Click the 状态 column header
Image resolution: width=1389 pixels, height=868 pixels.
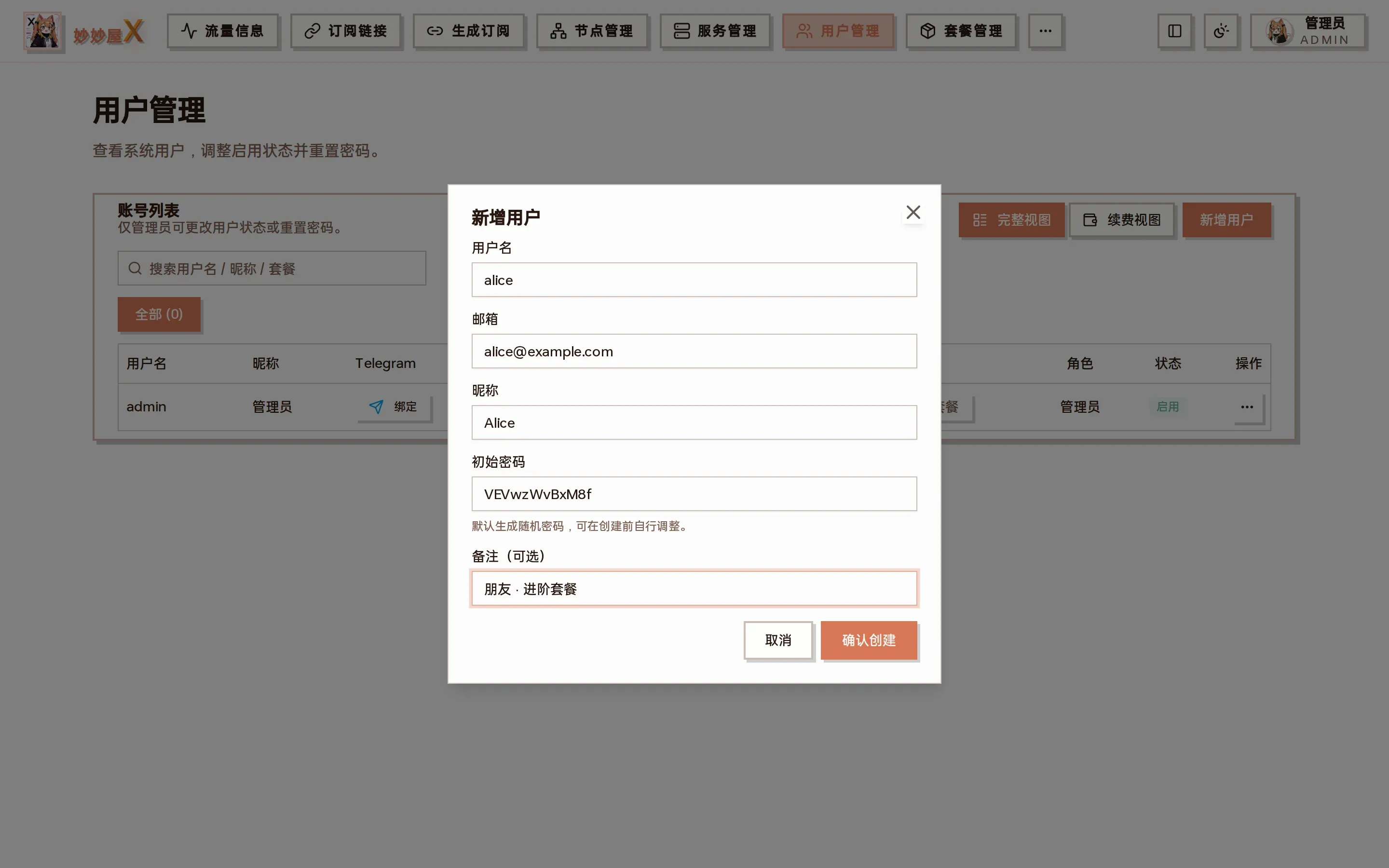pyautogui.click(x=1168, y=364)
